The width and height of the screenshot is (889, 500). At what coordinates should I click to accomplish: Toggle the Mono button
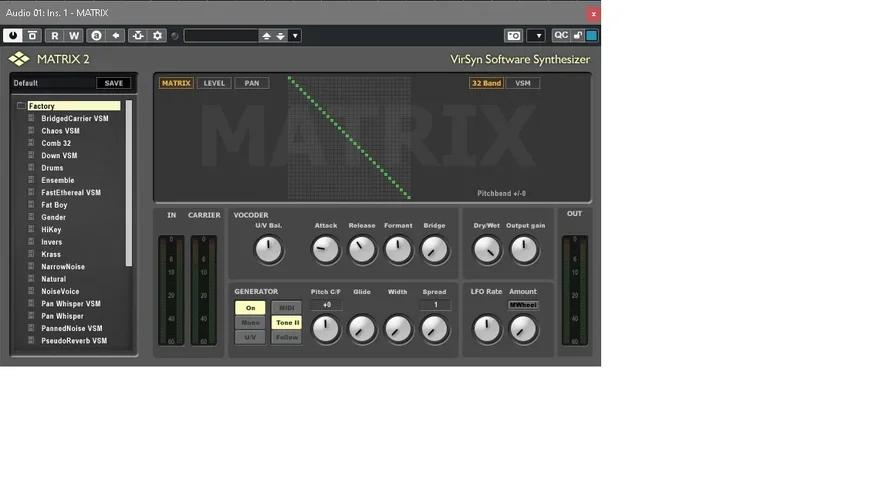pyautogui.click(x=250, y=323)
